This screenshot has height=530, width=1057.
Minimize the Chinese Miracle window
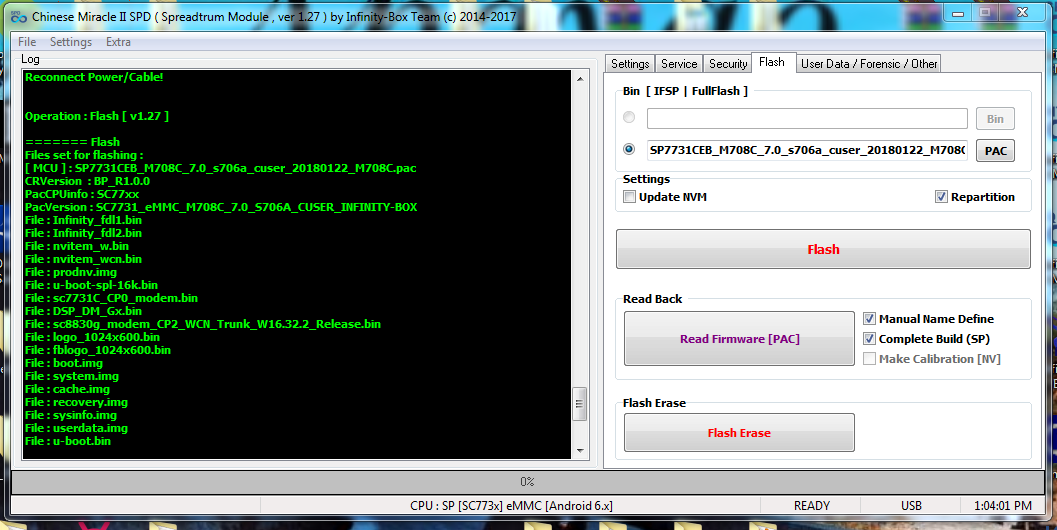958,13
